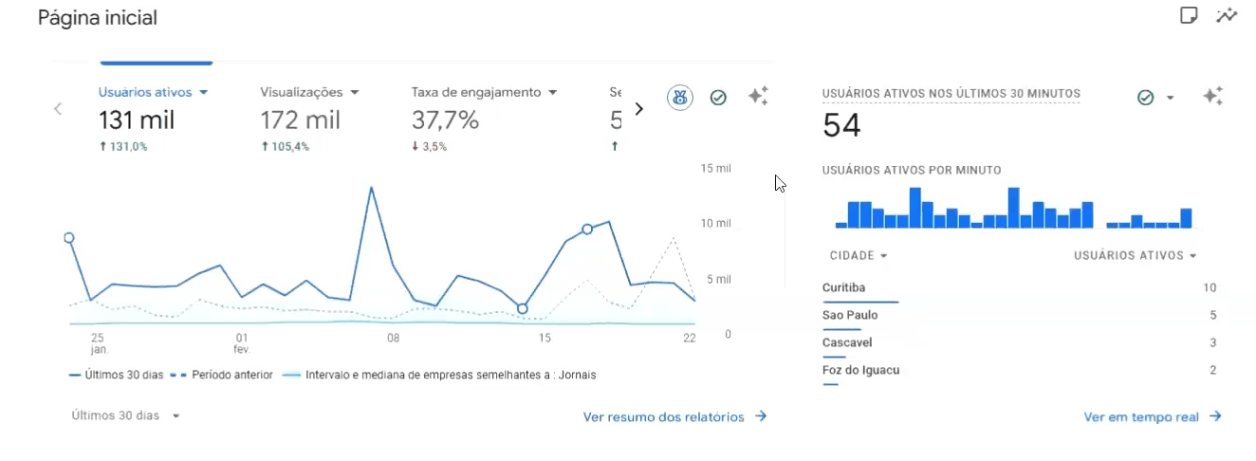Viewport: 1256px width, 461px height.
Task: Open insights sparkle icon in realtime card
Action: (1212, 96)
